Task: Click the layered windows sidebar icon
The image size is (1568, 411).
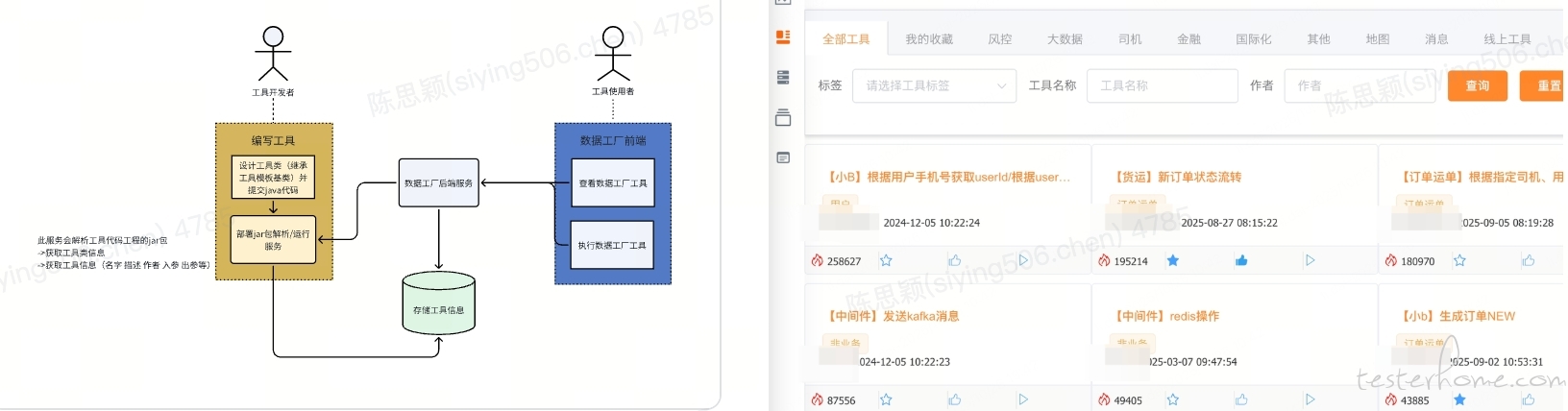Action: 783,117
